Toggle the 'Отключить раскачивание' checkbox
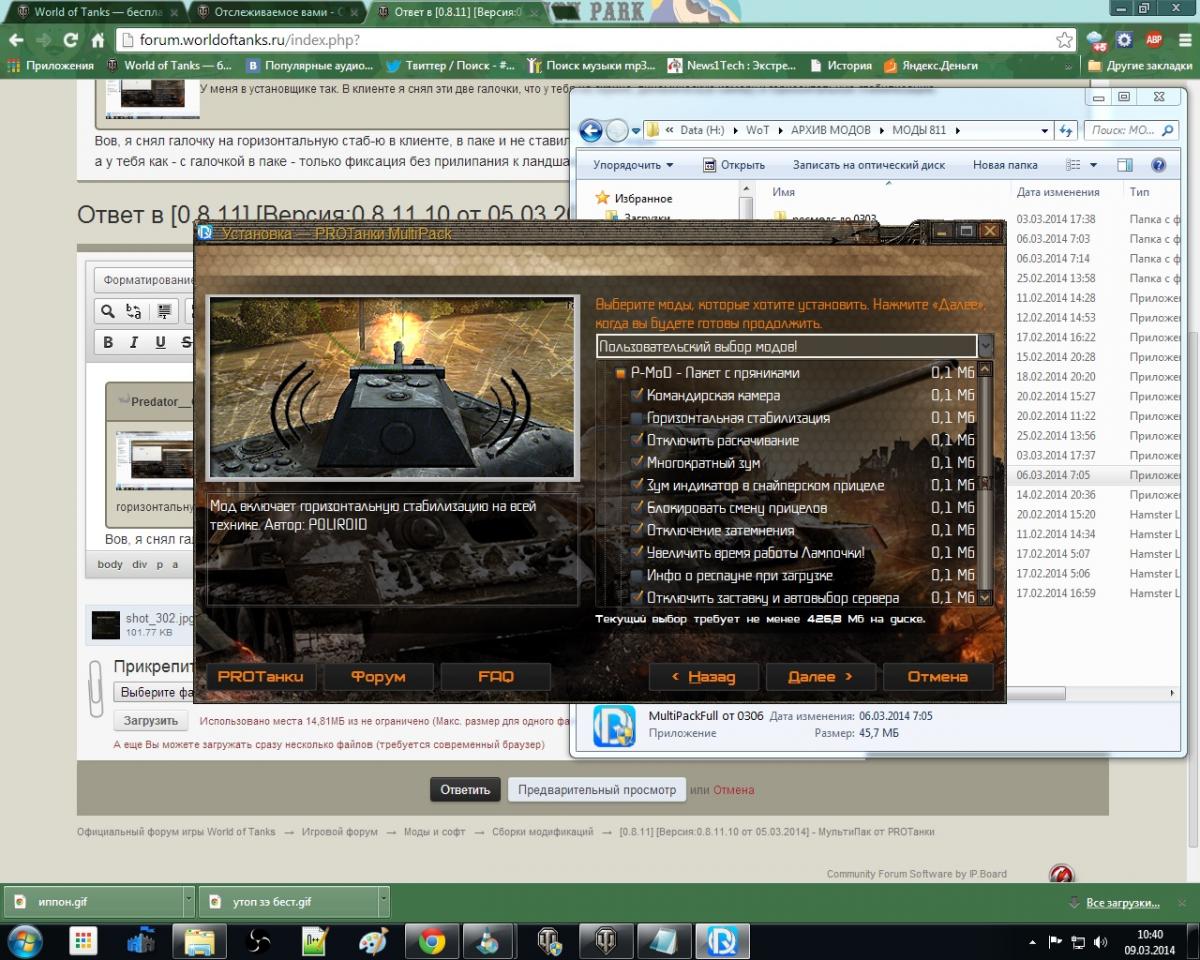Viewport: 1200px width, 960px height. (637, 440)
